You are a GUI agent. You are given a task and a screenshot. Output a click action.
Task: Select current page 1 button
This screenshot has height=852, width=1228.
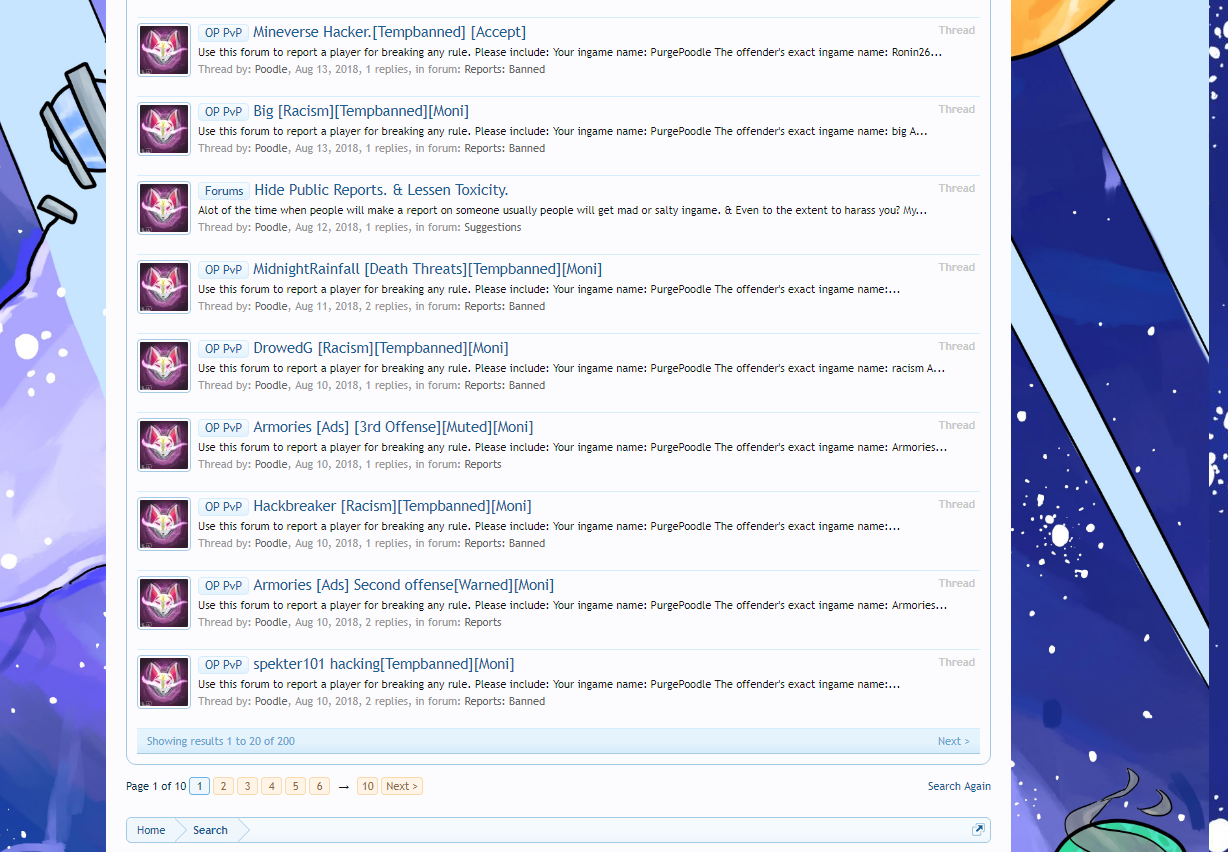199,786
